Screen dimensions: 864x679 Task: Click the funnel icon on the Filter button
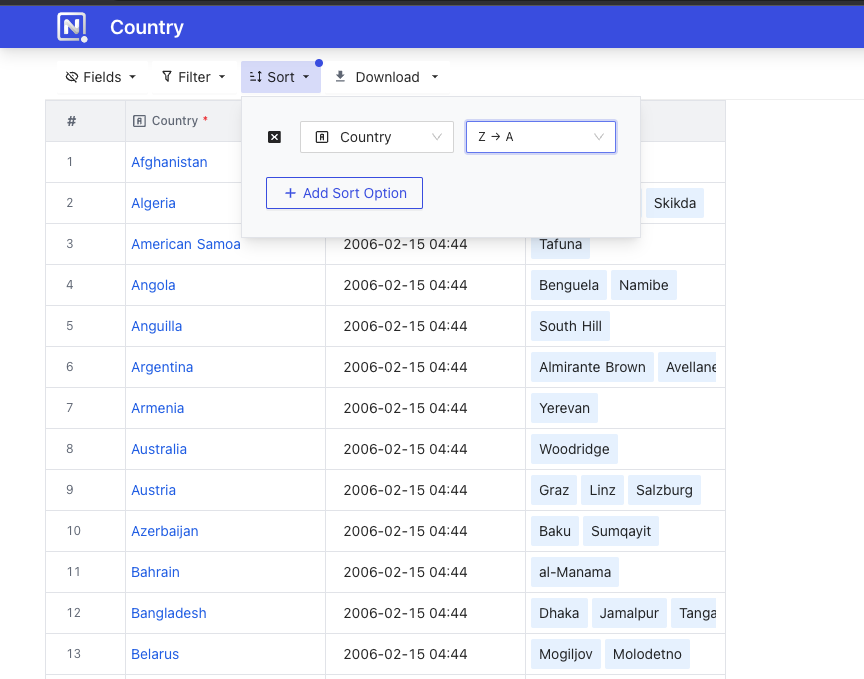(x=166, y=76)
